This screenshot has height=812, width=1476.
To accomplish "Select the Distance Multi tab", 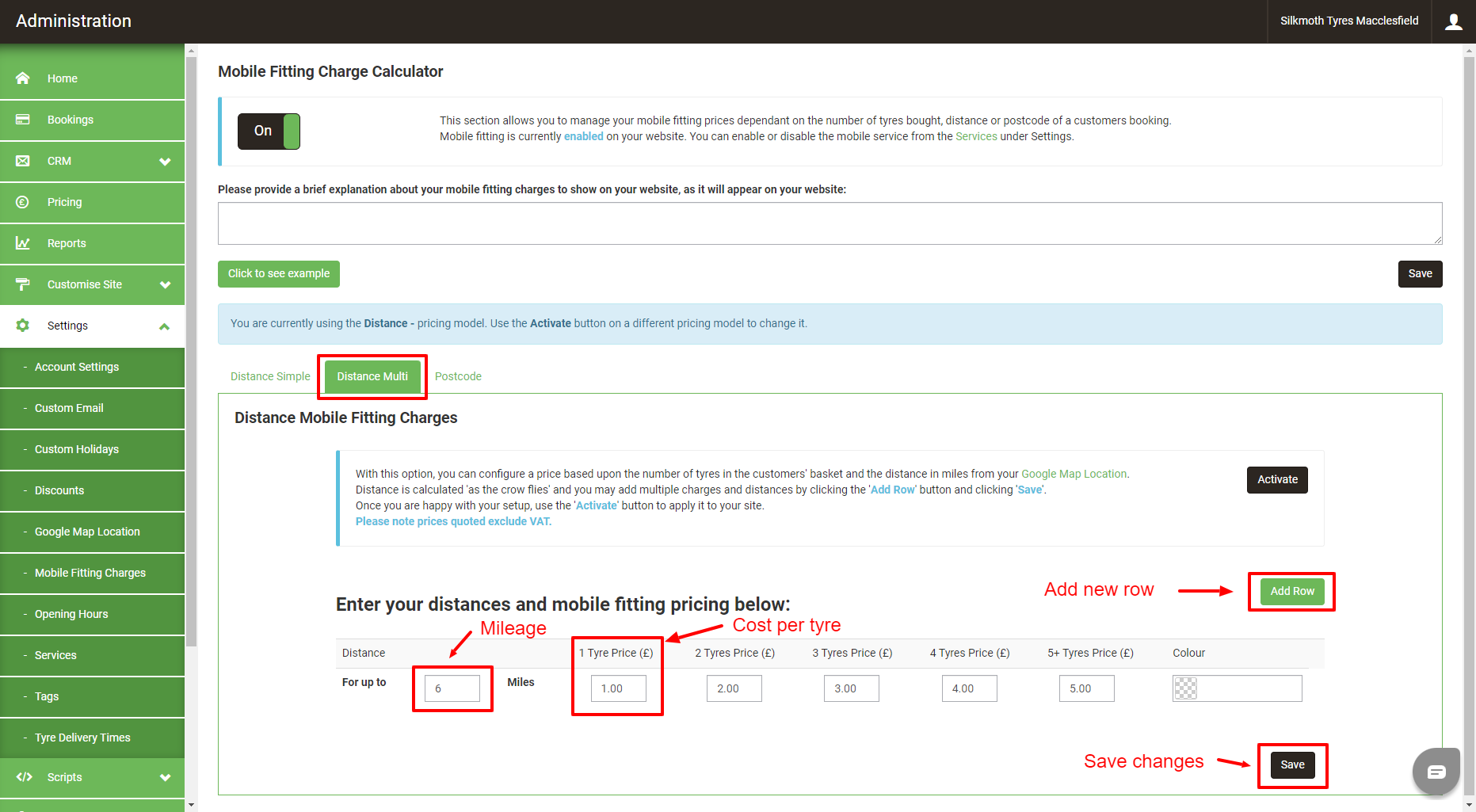I will click(372, 376).
